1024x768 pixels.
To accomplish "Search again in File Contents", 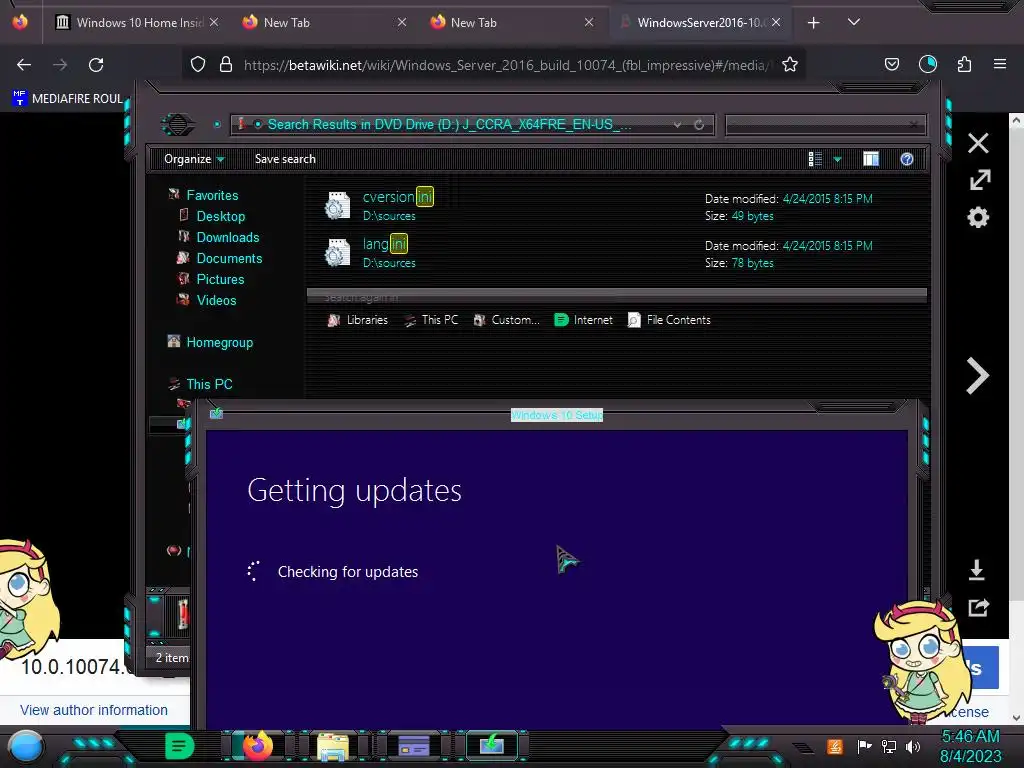I will click(669, 320).
